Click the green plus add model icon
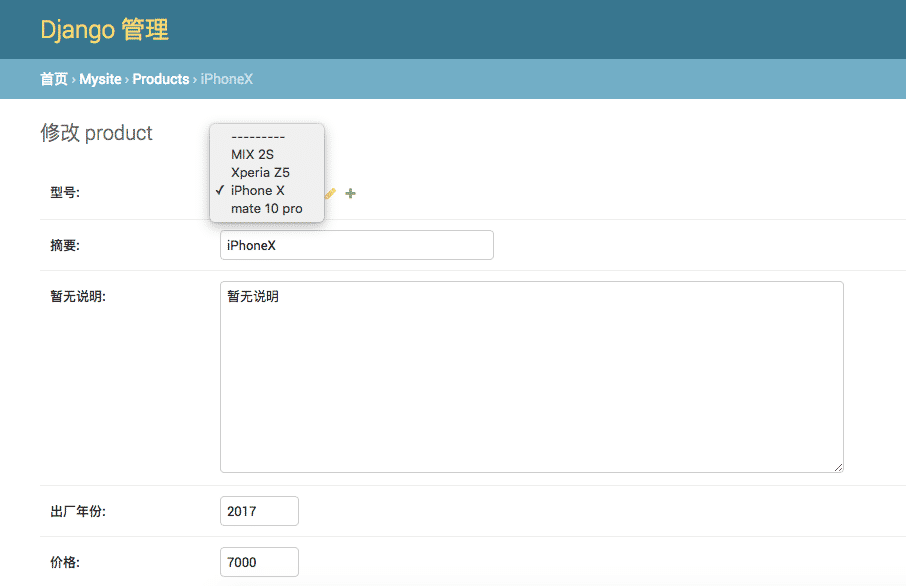 [350, 193]
